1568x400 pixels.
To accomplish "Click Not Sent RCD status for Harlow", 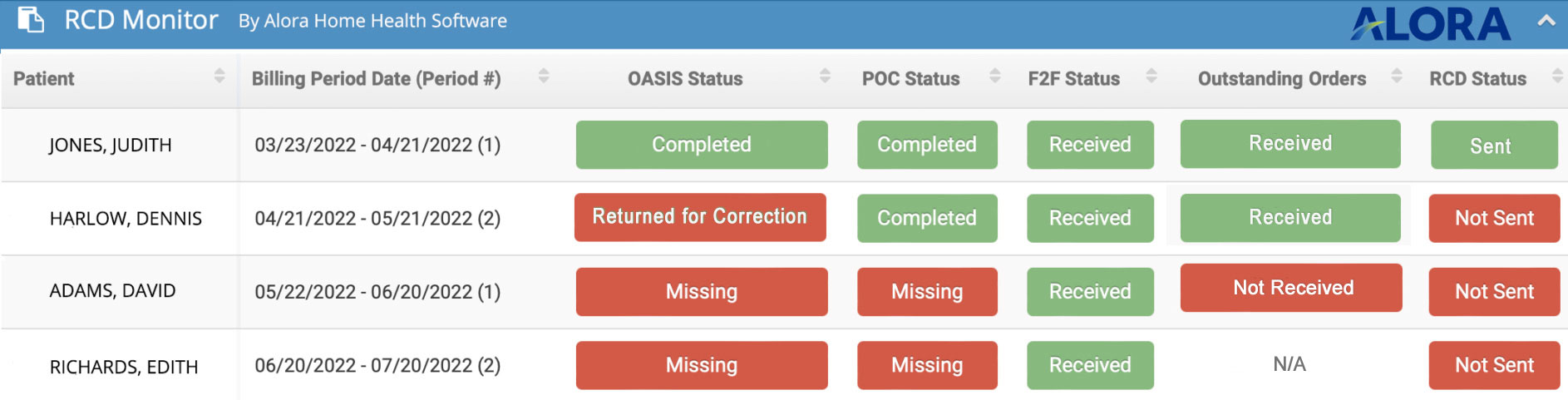I will coord(1494,218).
